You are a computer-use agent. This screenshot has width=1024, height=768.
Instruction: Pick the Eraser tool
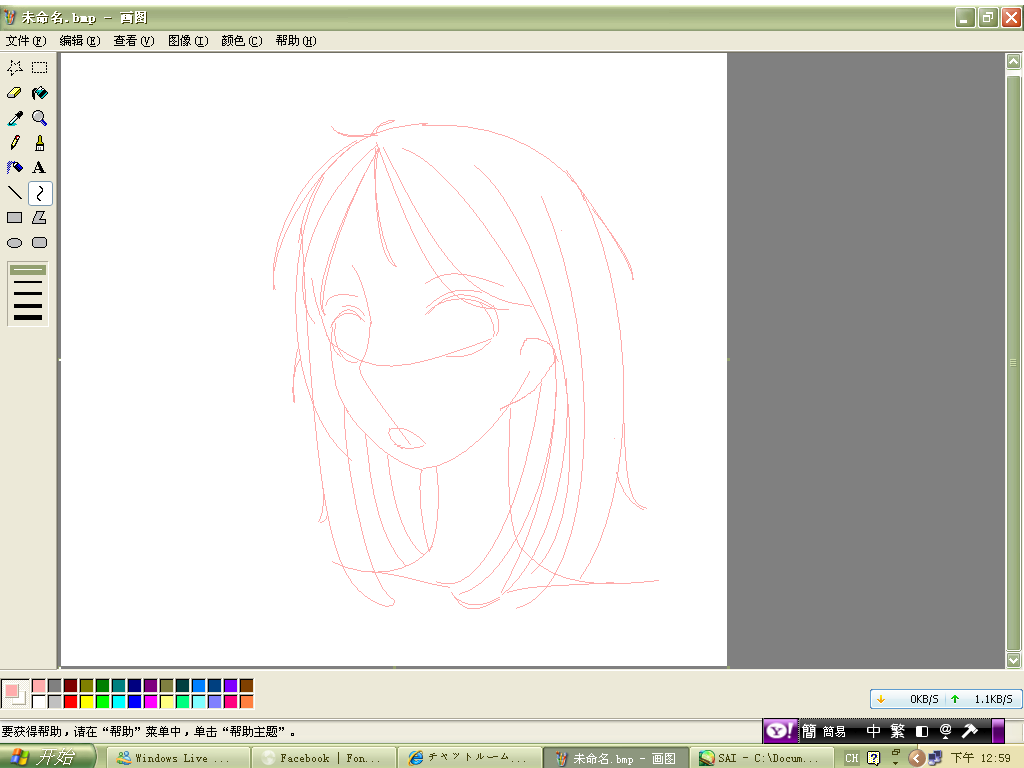pos(14,93)
